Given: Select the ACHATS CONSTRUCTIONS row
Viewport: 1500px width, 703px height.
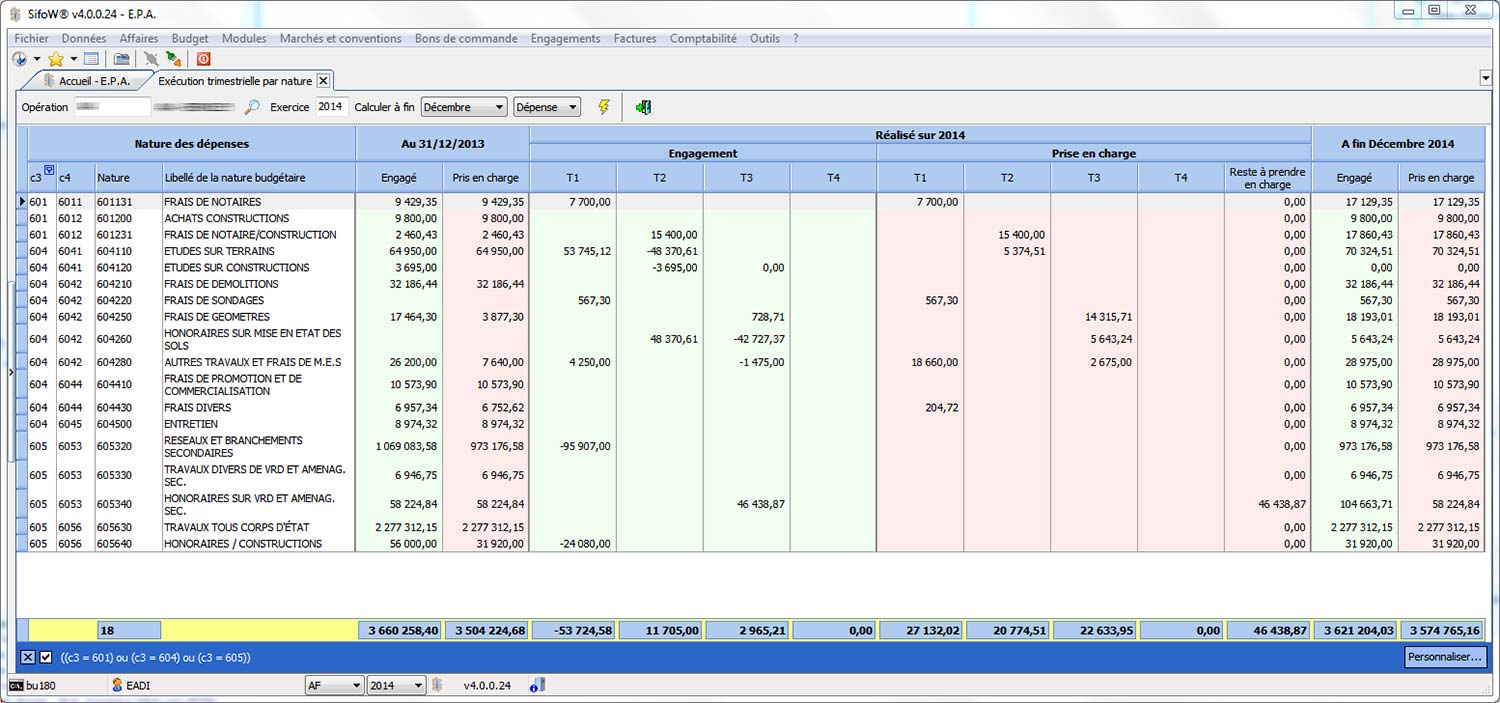Looking at the screenshot, I should (x=750, y=218).
